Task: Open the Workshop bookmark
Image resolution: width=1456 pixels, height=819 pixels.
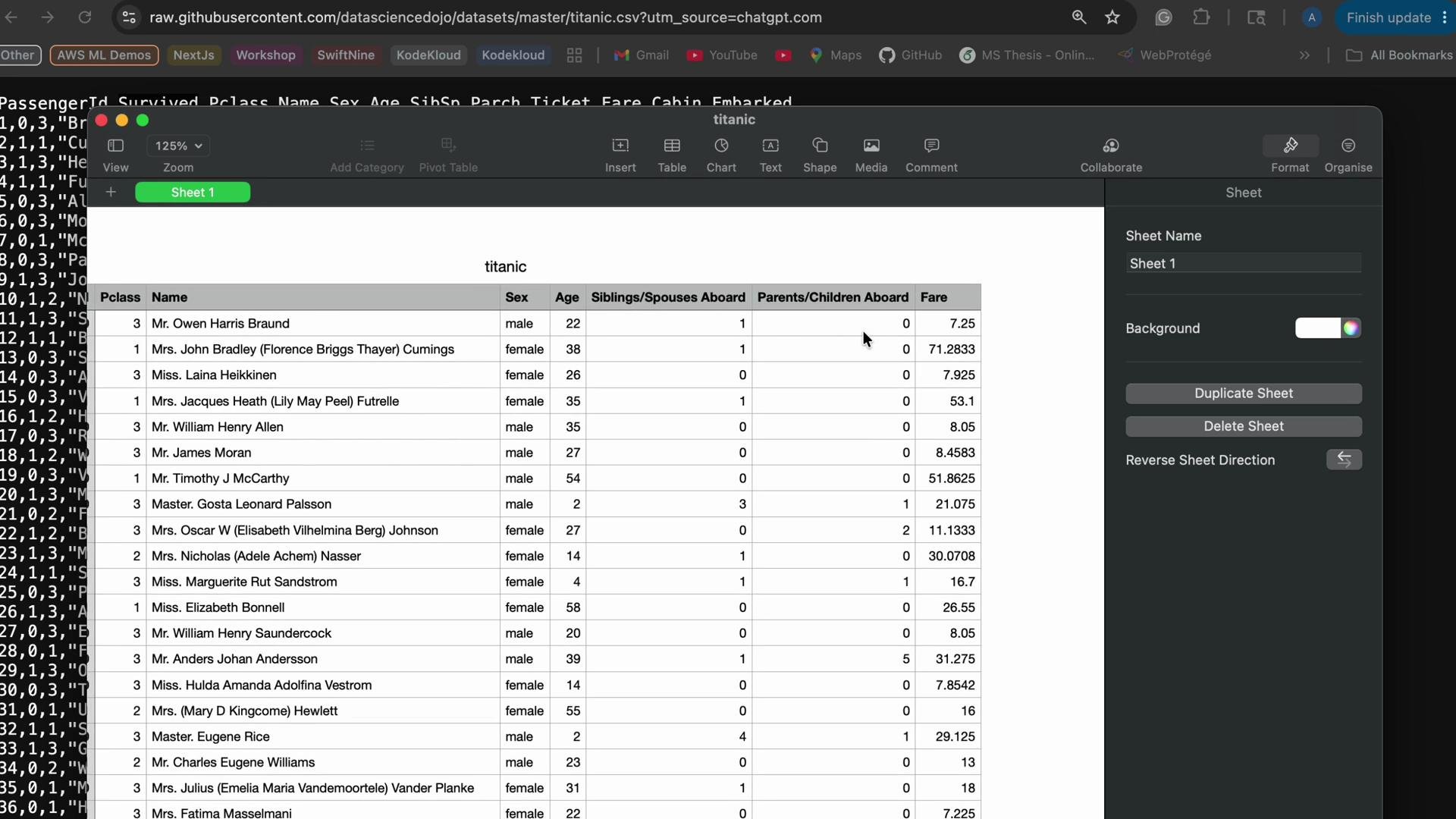Action: coord(265,55)
